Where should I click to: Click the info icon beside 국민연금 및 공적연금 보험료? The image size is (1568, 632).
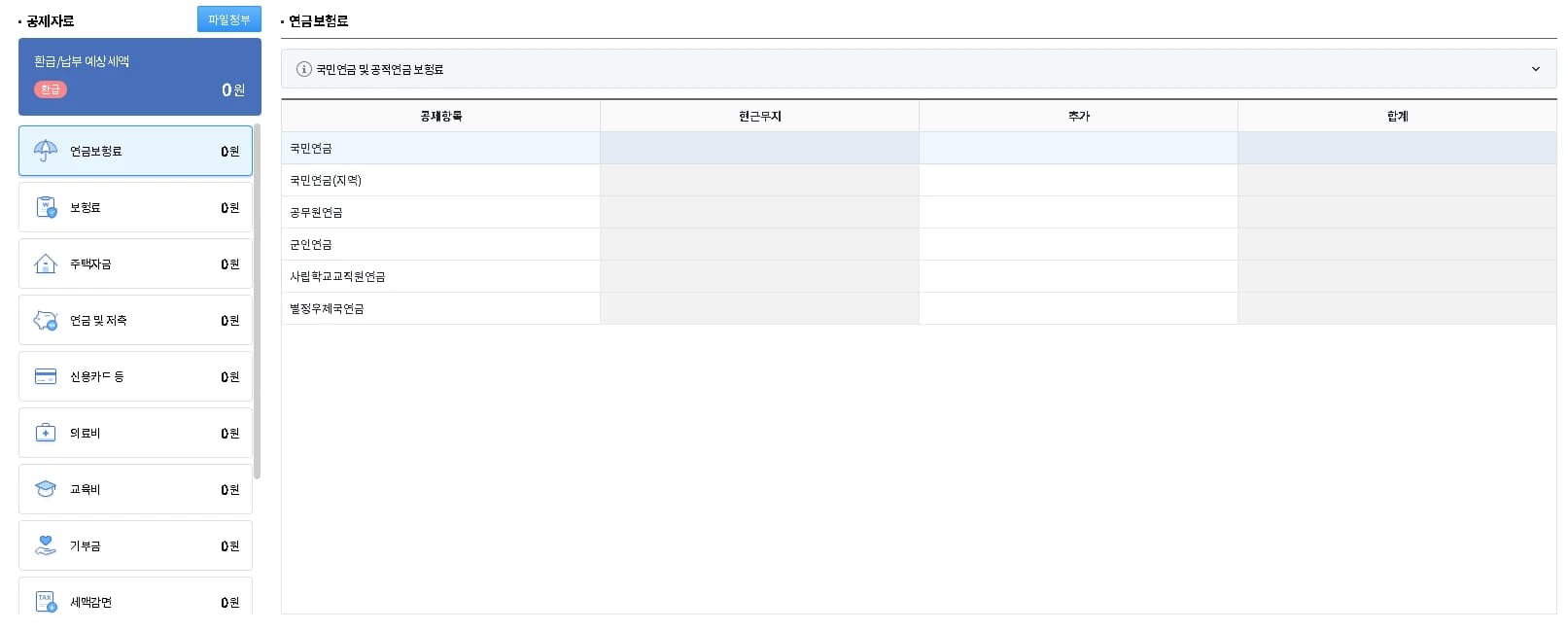pyautogui.click(x=304, y=69)
